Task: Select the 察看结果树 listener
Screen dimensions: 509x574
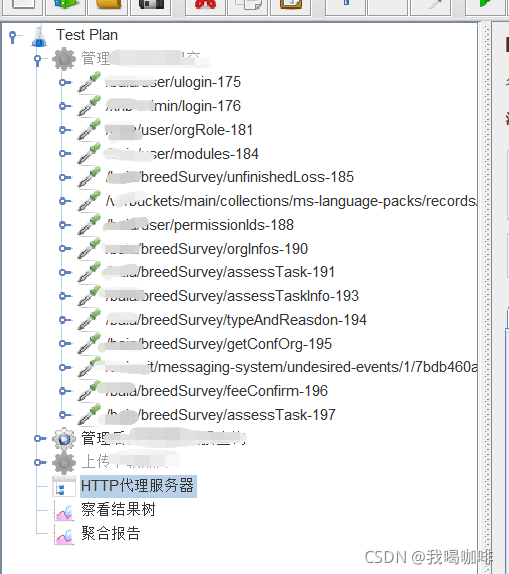Action: point(118,510)
